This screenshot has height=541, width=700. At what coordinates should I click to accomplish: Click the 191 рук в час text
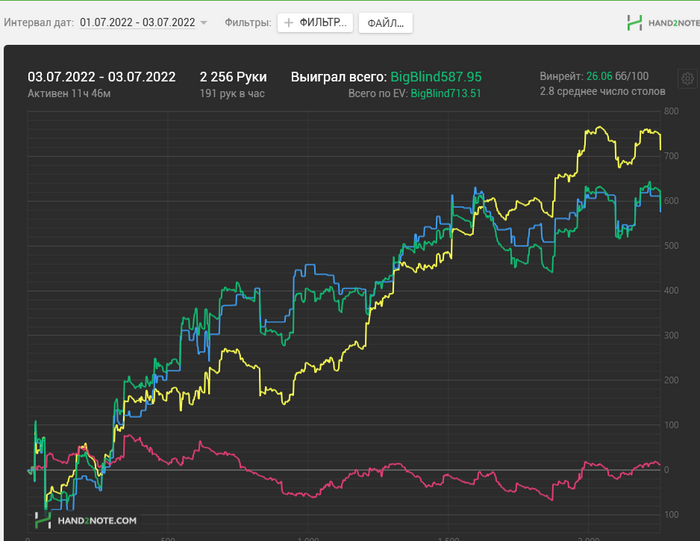pyautogui.click(x=232, y=93)
